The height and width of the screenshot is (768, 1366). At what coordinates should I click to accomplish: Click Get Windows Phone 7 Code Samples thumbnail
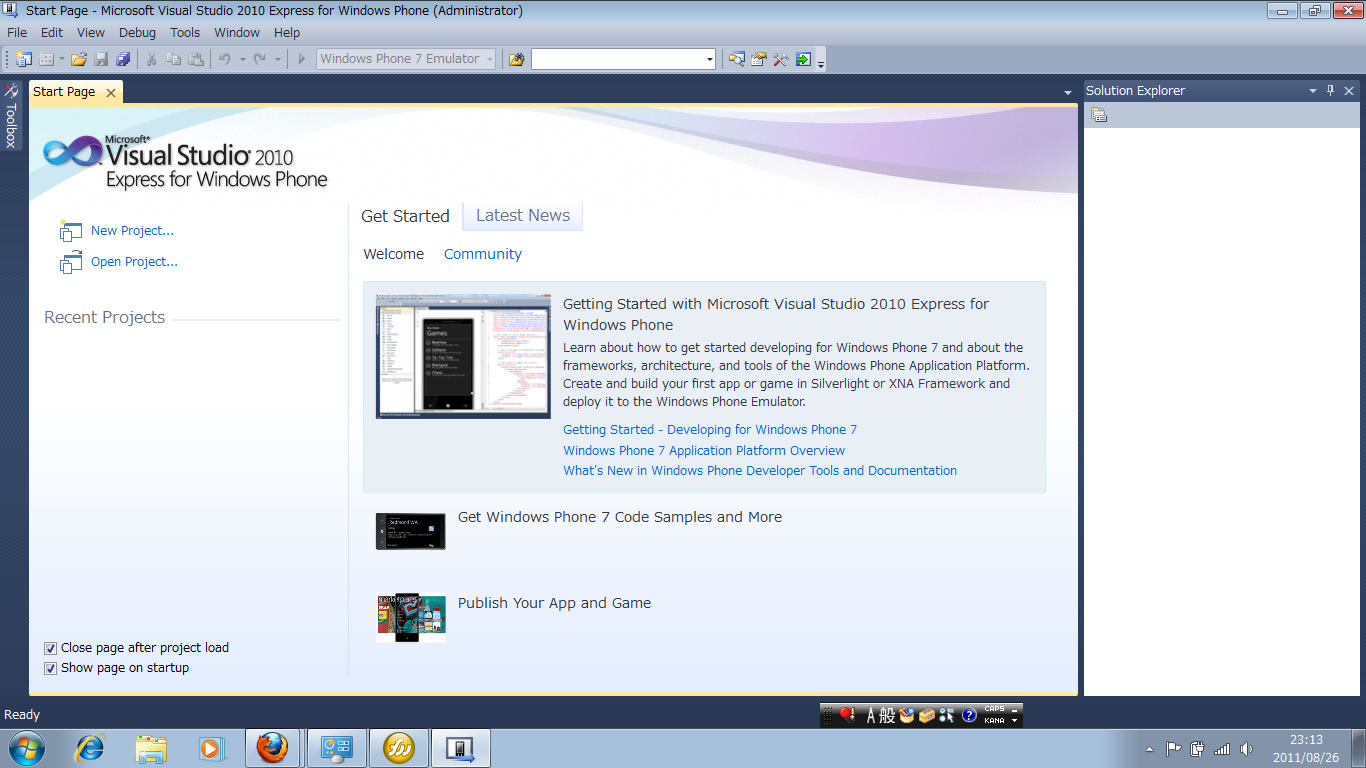coord(411,531)
